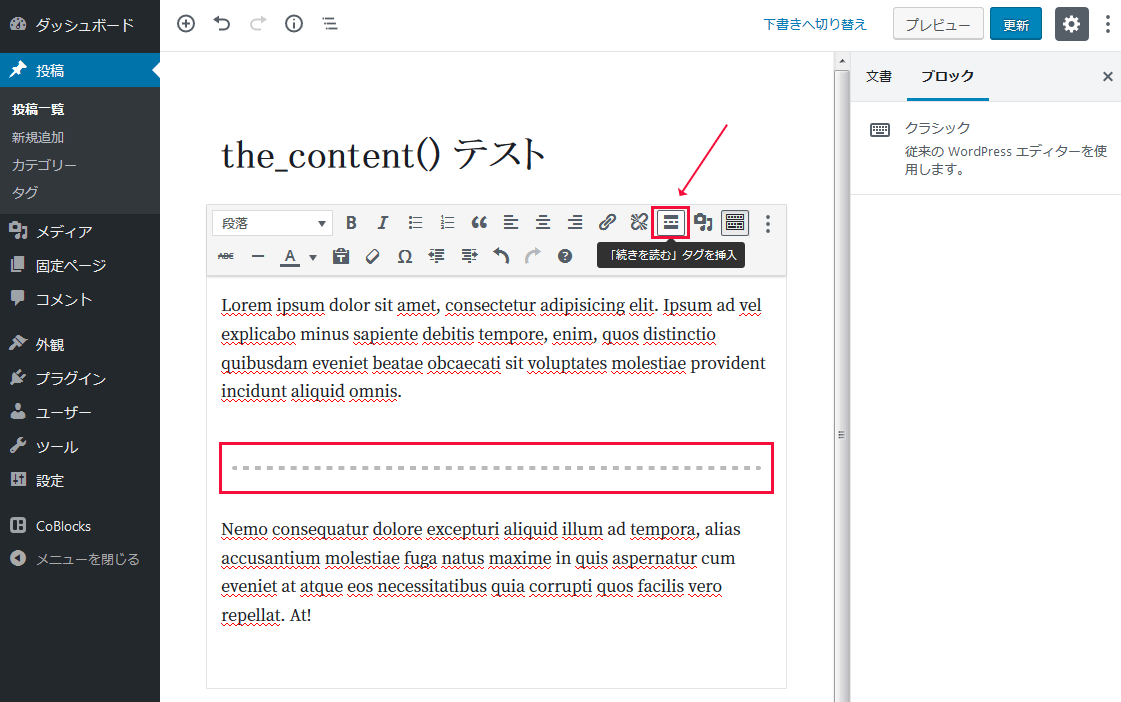Click the add block plus icon
Screen dimensions: 1121x702
coord(186,24)
